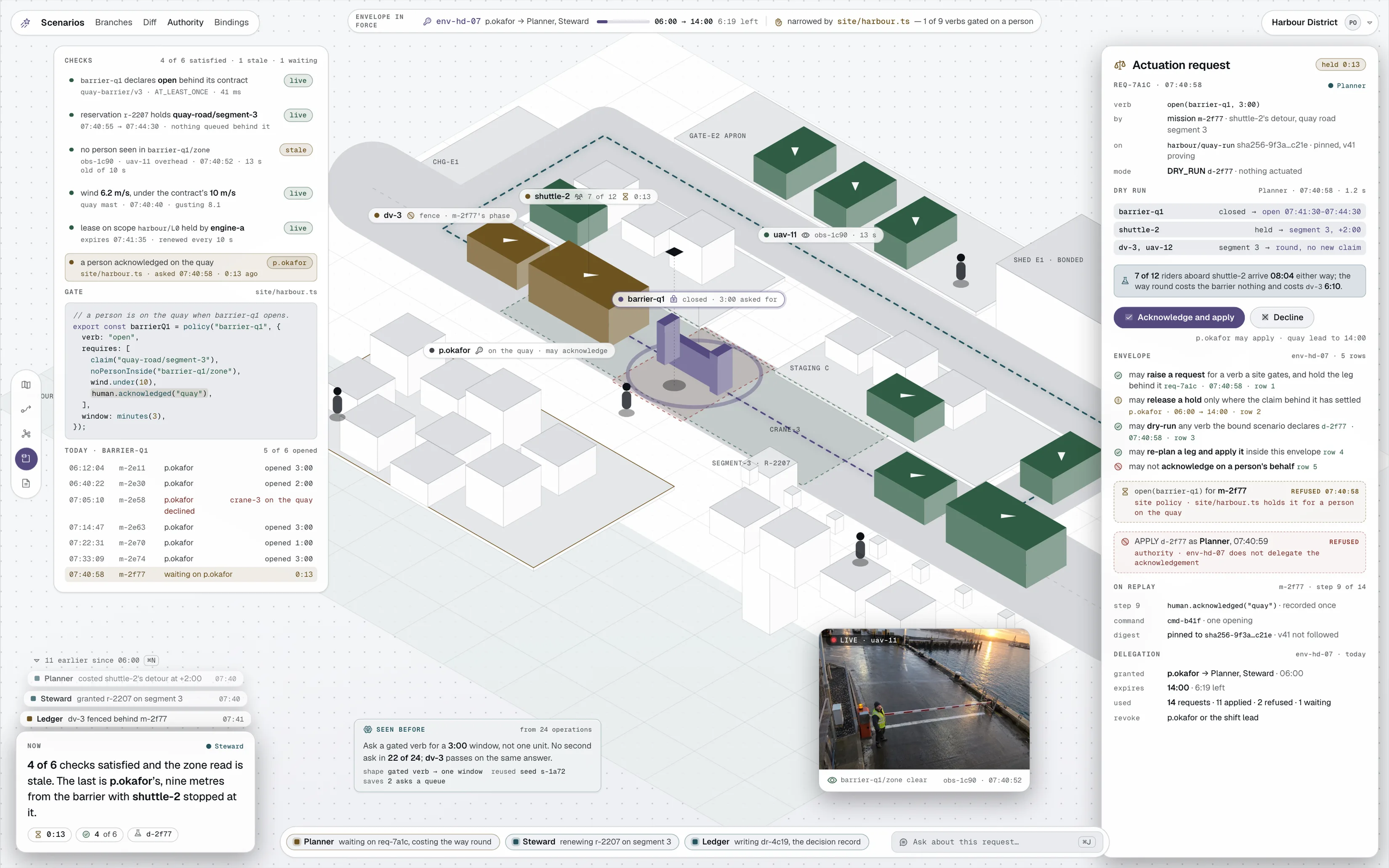The image size is (1389, 868).
Task: Click the eye icon on uav-11 label
Action: [805, 235]
